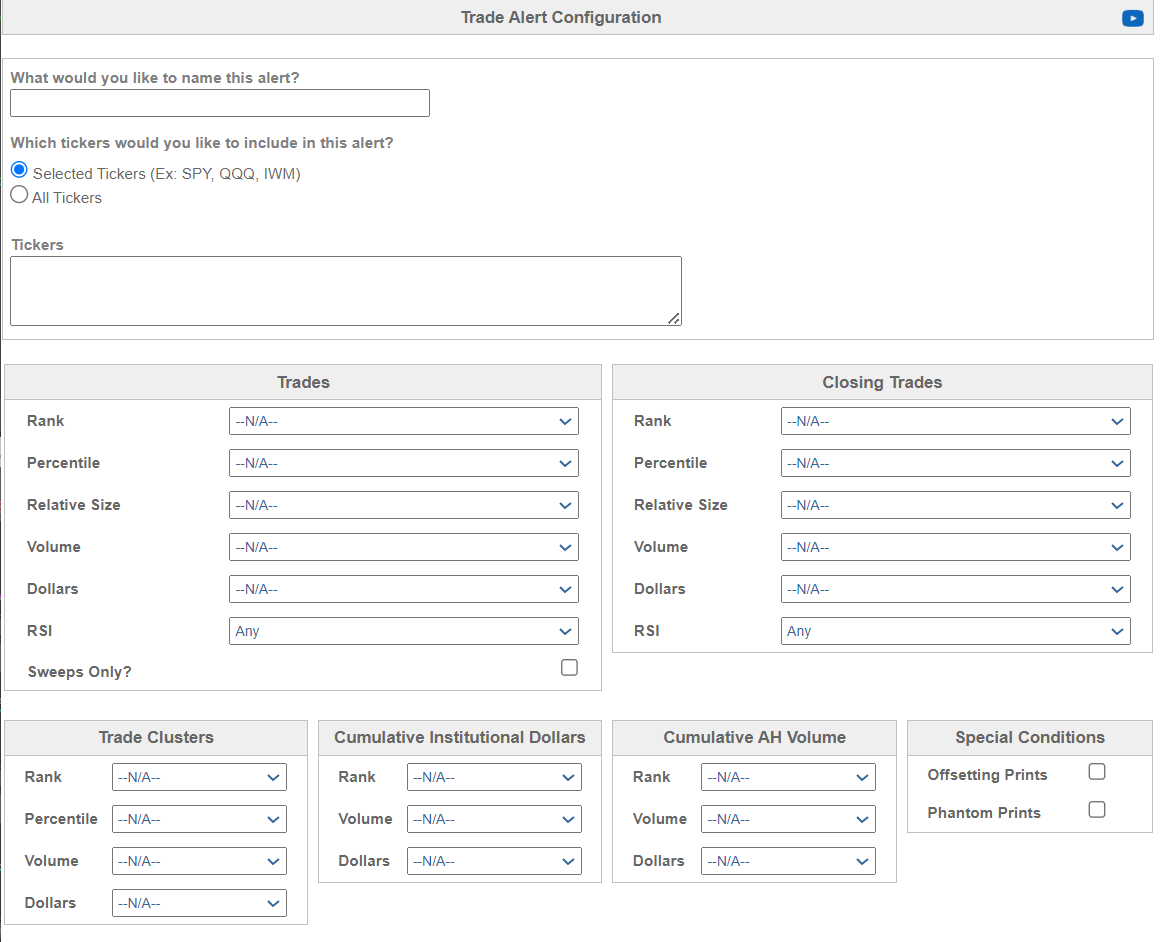Click the ticker inclusion question text
This screenshot has height=942, width=1163.
(202, 142)
